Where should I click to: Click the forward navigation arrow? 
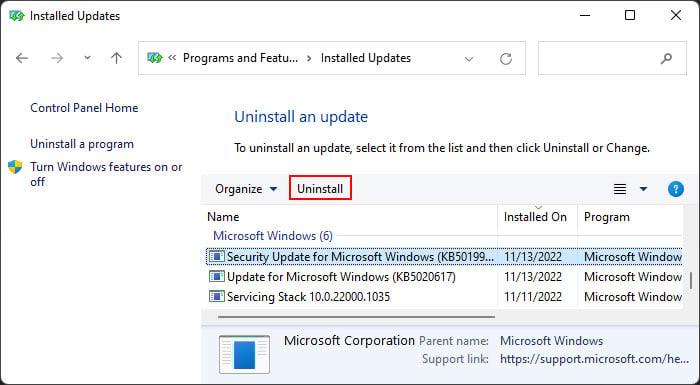click(x=57, y=58)
